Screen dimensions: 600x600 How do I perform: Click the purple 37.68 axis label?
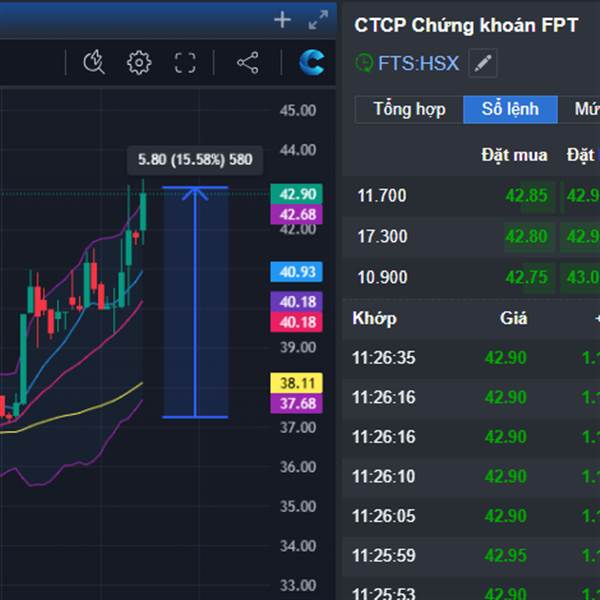[297, 403]
